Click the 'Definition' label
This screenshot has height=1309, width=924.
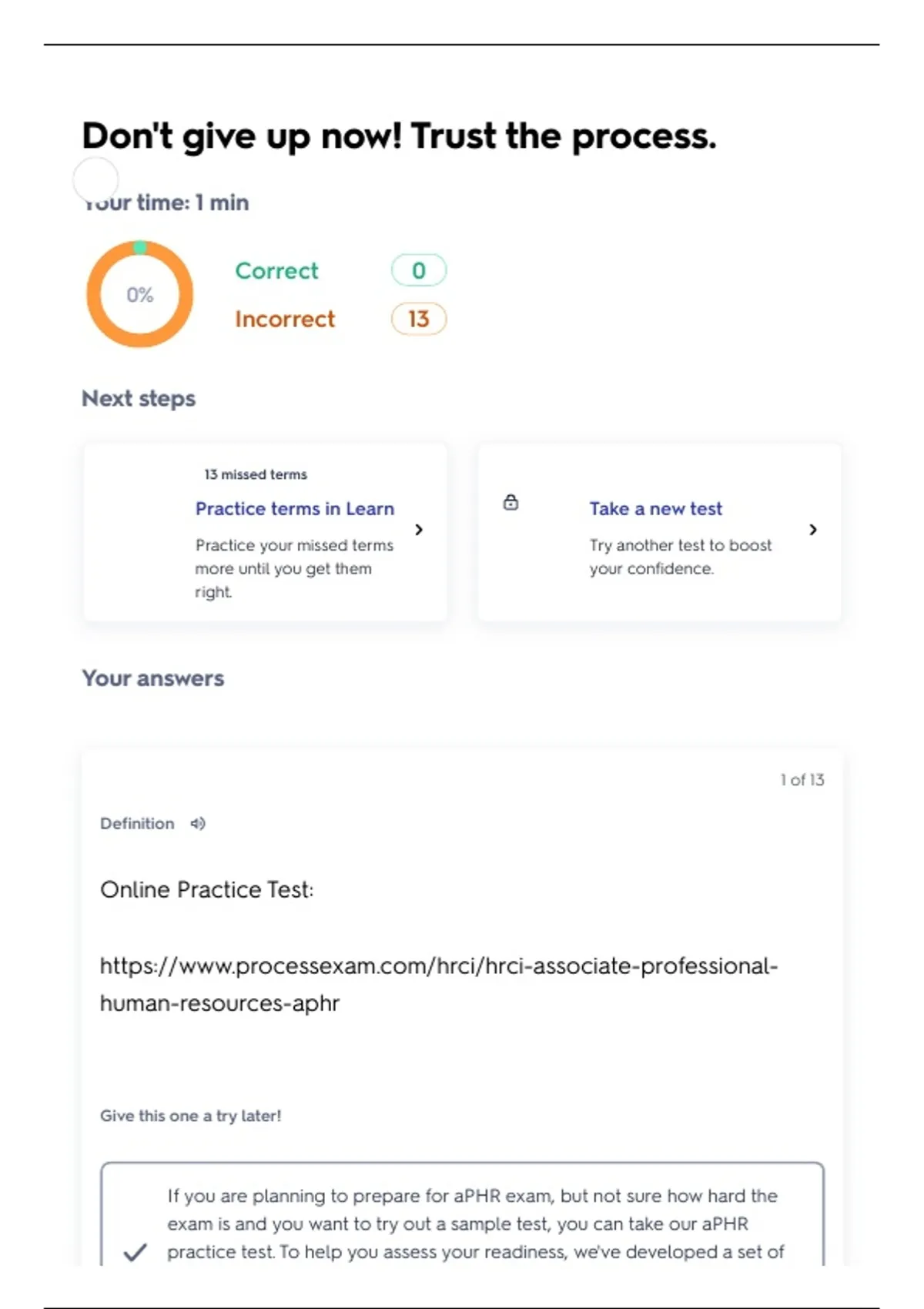coord(137,824)
